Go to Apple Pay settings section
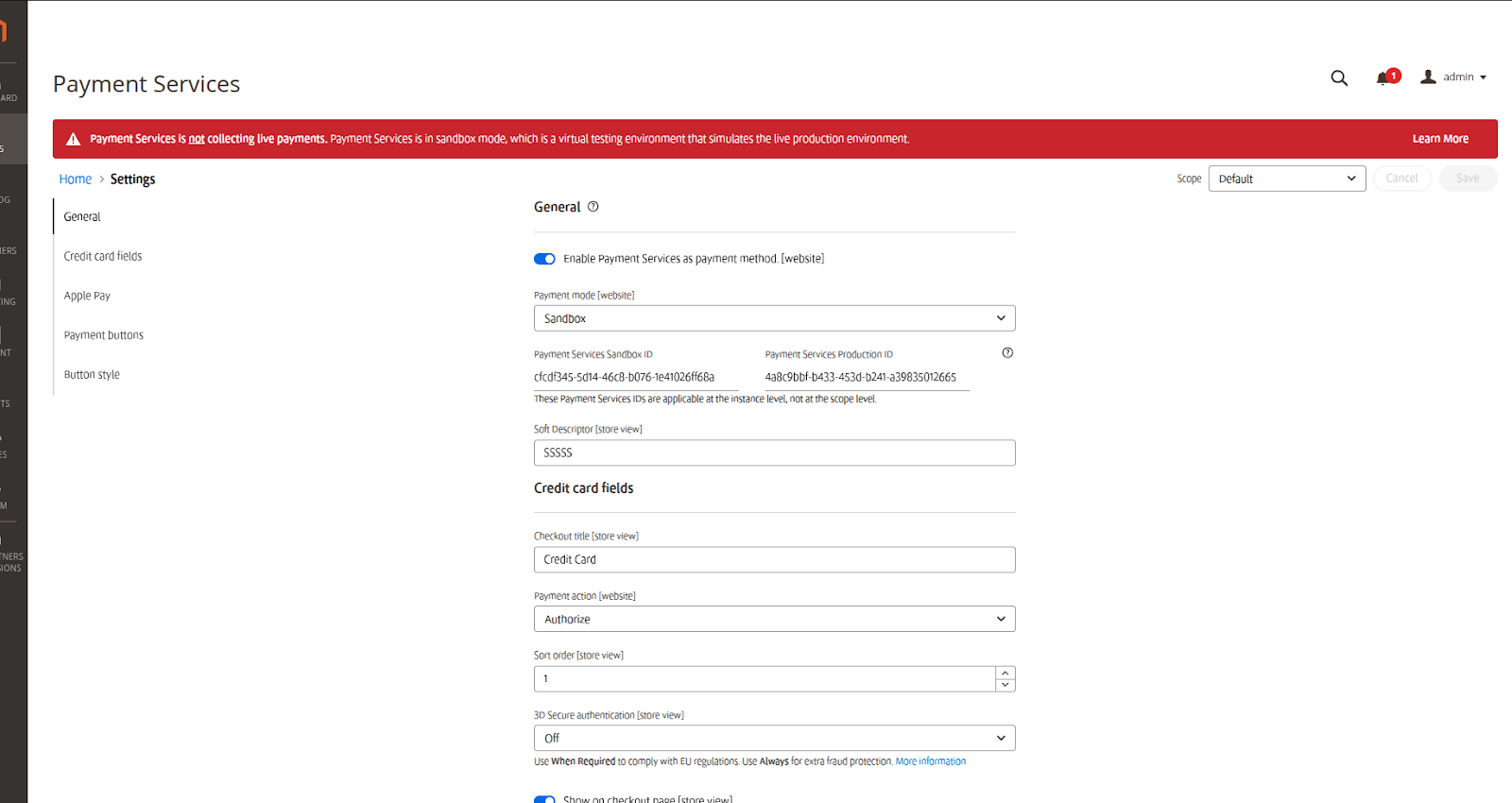The height and width of the screenshot is (803, 1512). 87,296
